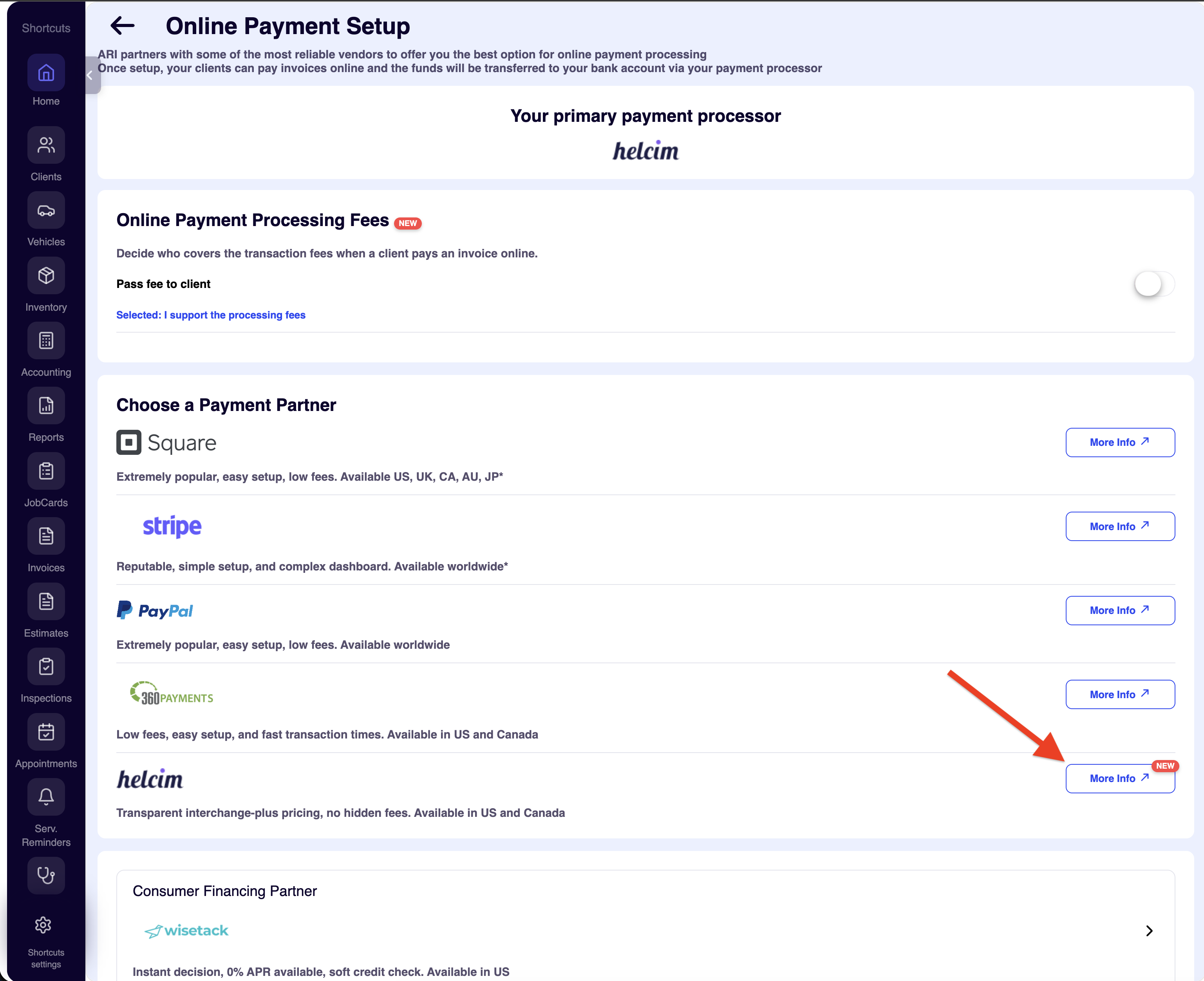Click the 'Pass fee to client' label
This screenshot has height=981, width=1204.
pyautogui.click(x=163, y=284)
